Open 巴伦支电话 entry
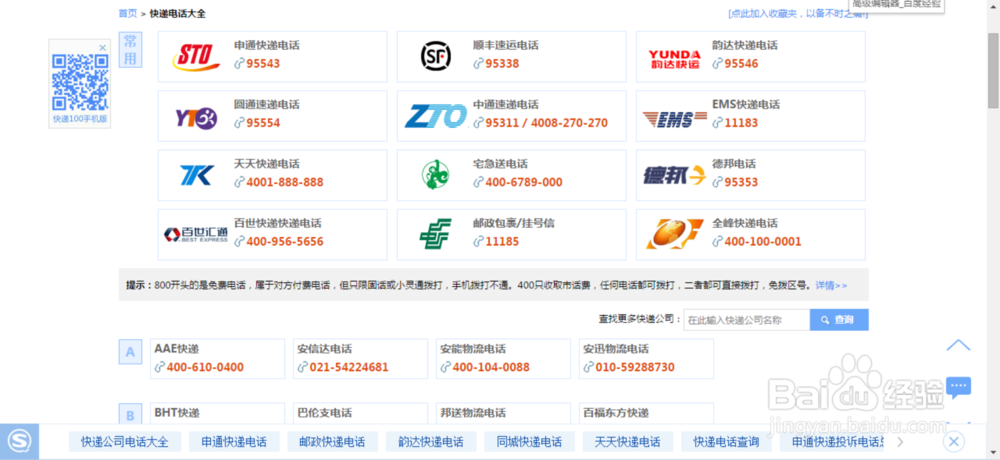The image size is (1000, 460). 325,413
